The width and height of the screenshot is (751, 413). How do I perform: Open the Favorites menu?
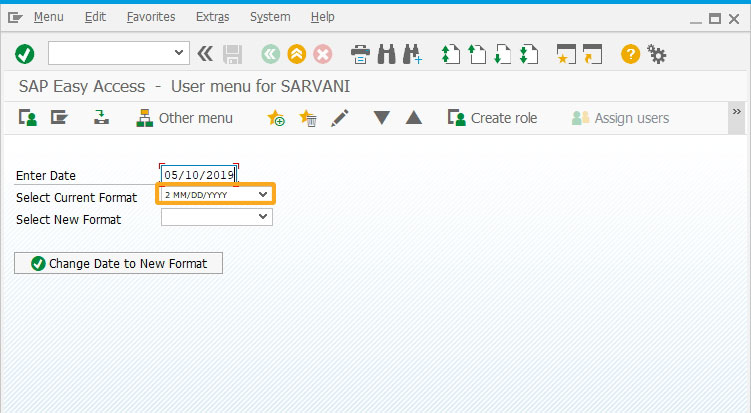pos(151,17)
